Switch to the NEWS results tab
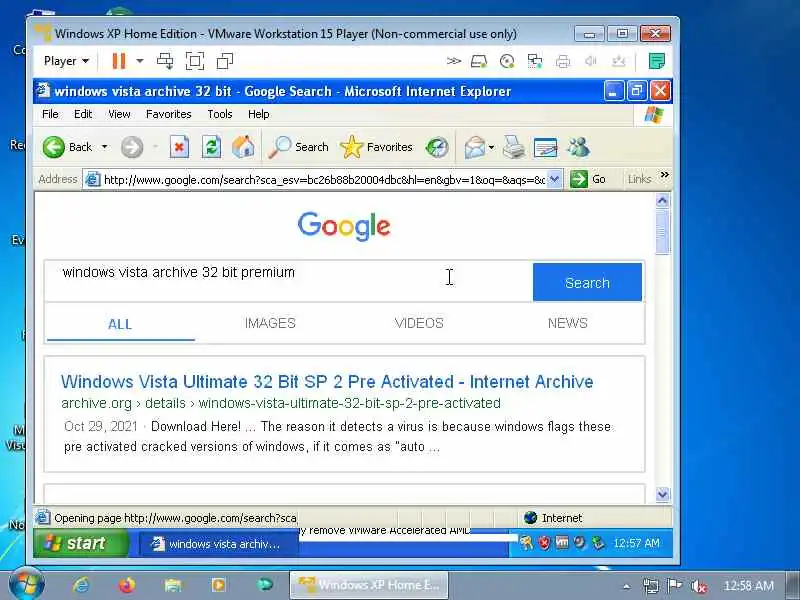The width and height of the screenshot is (800, 600). click(x=567, y=323)
